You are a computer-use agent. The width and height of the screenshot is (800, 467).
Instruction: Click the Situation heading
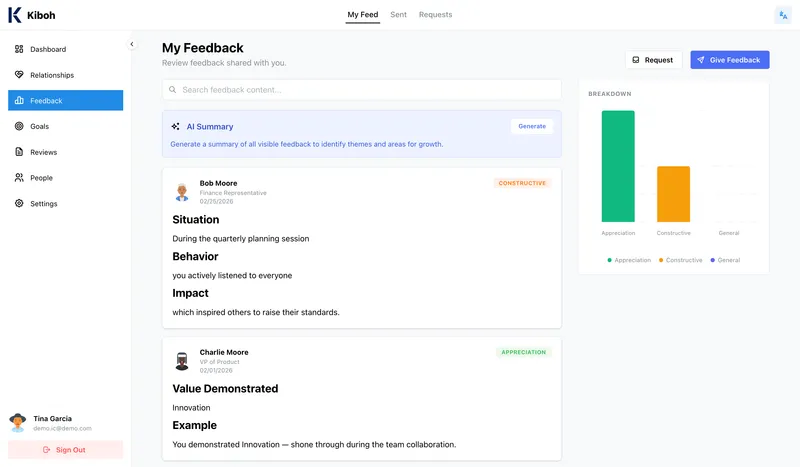point(196,219)
